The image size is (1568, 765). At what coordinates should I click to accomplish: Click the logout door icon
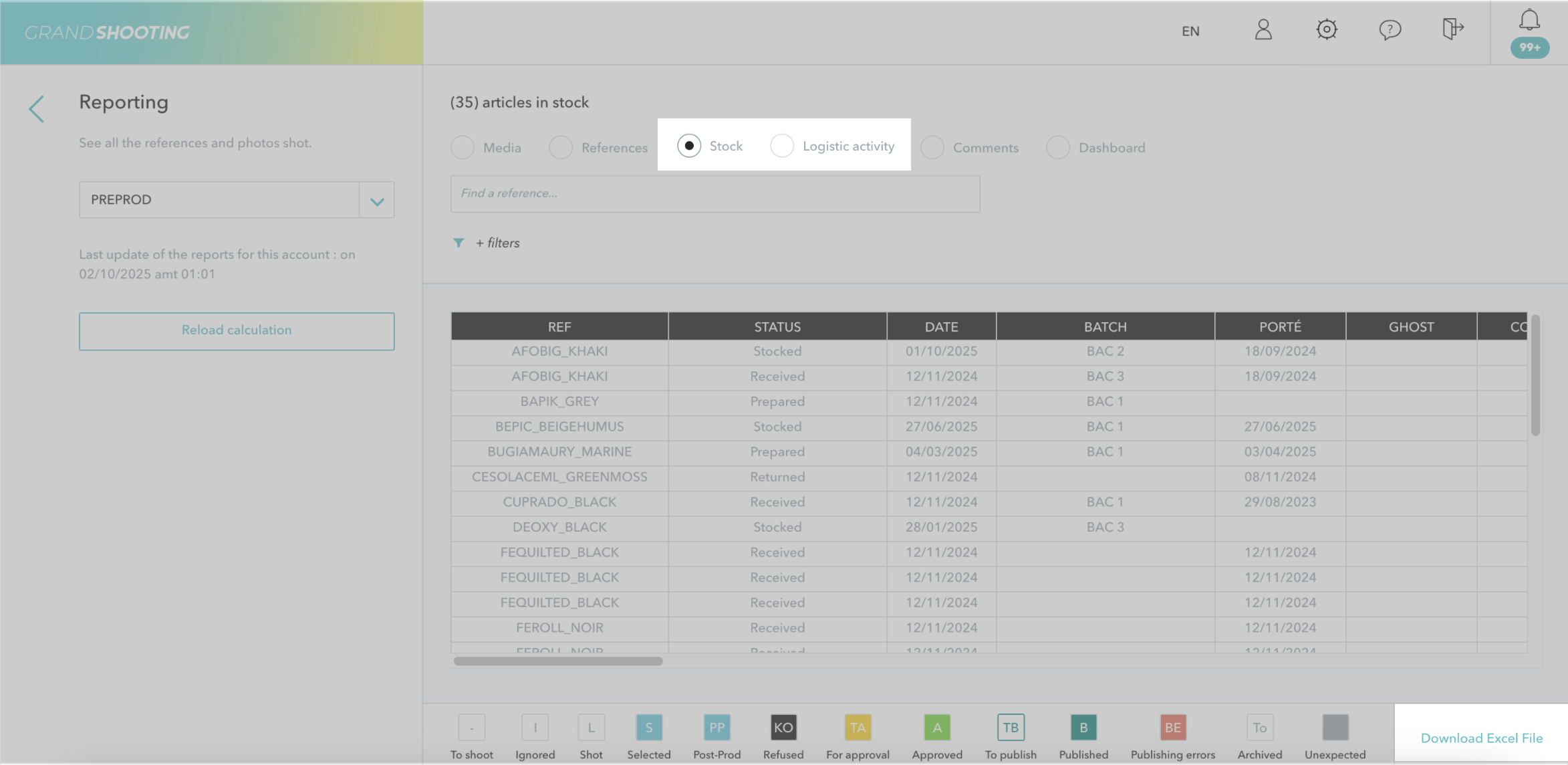1452,29
